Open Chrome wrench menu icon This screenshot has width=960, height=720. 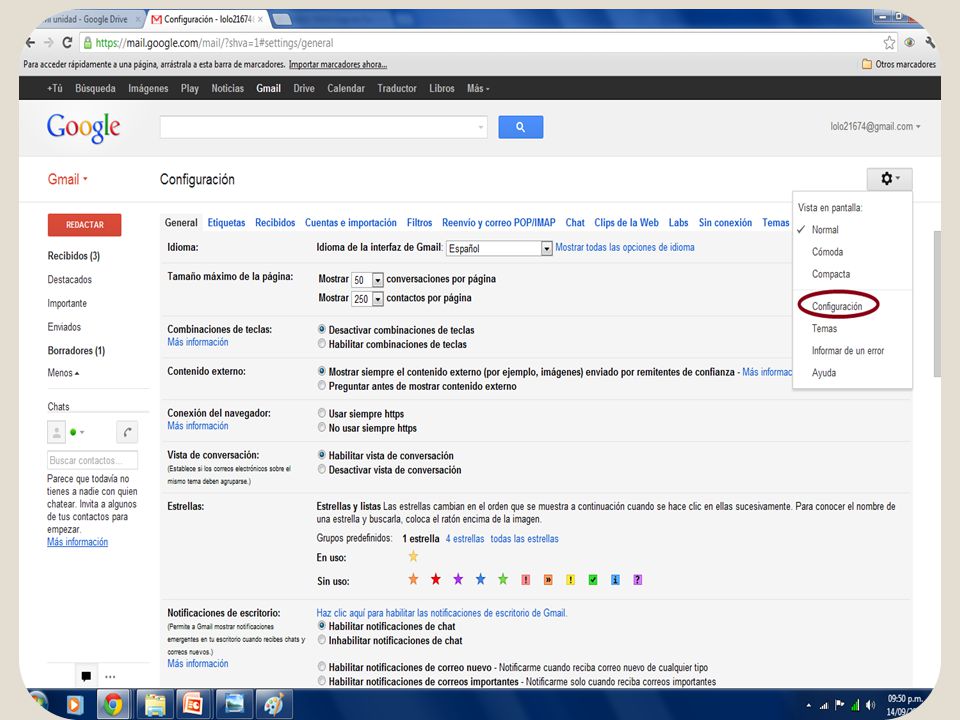click(930, 42)
